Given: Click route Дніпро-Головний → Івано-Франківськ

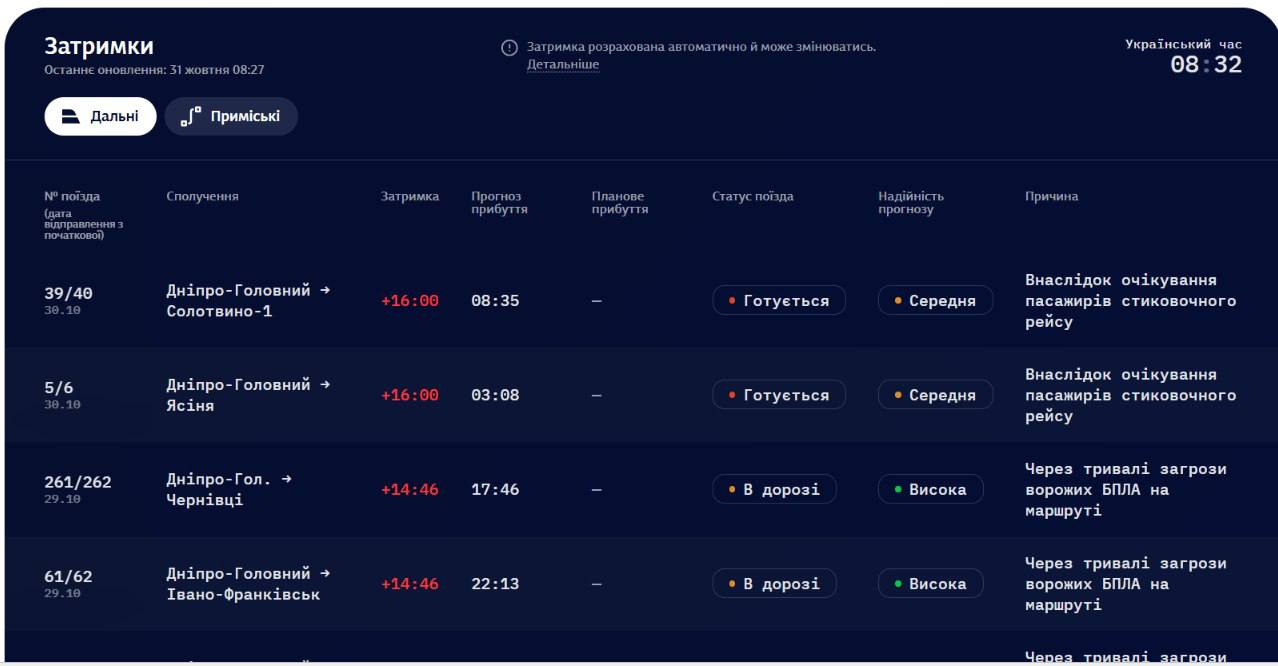Looking at the screenshot, I should tap(248, 584).
